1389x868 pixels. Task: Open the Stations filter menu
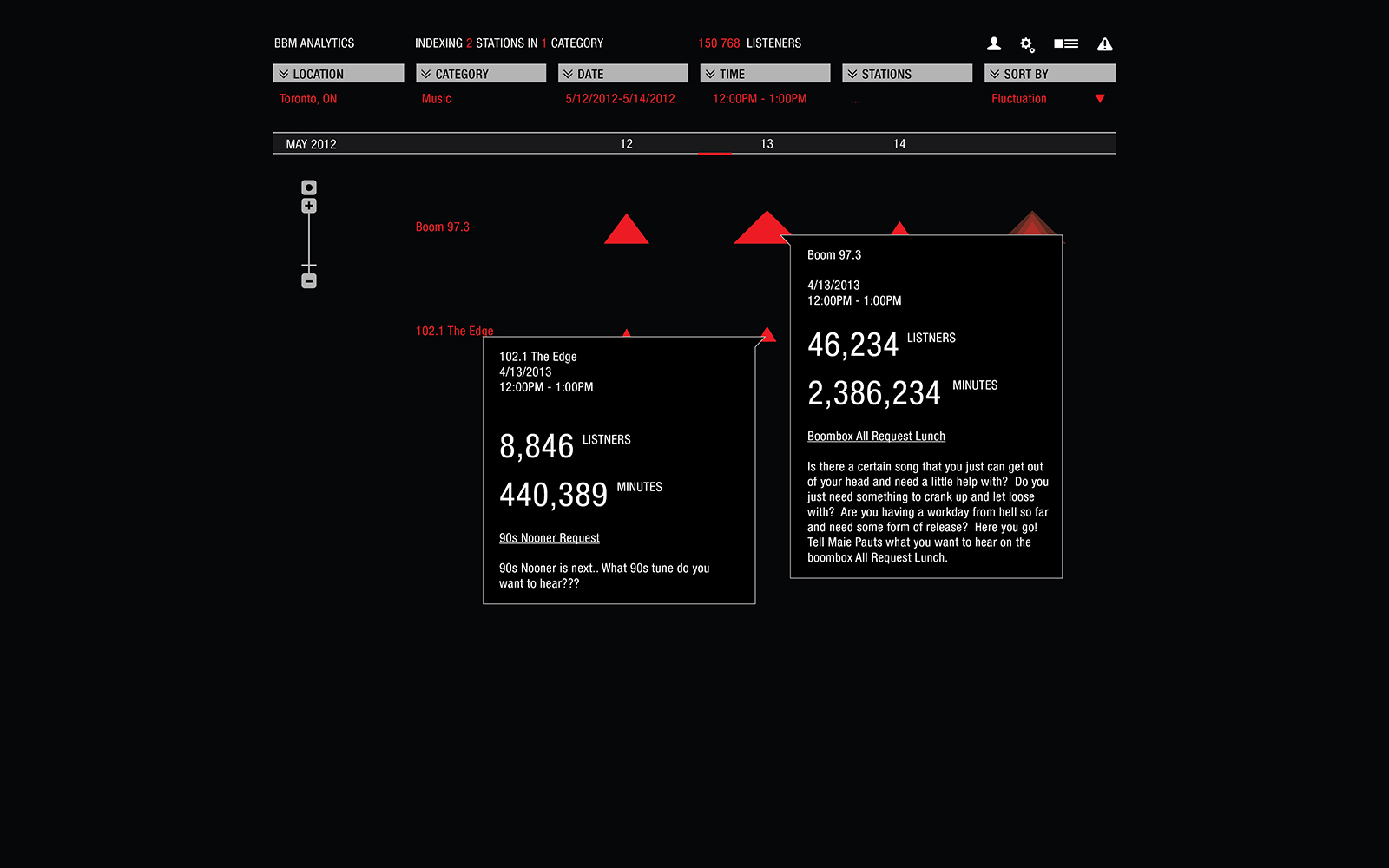point(906,74)
